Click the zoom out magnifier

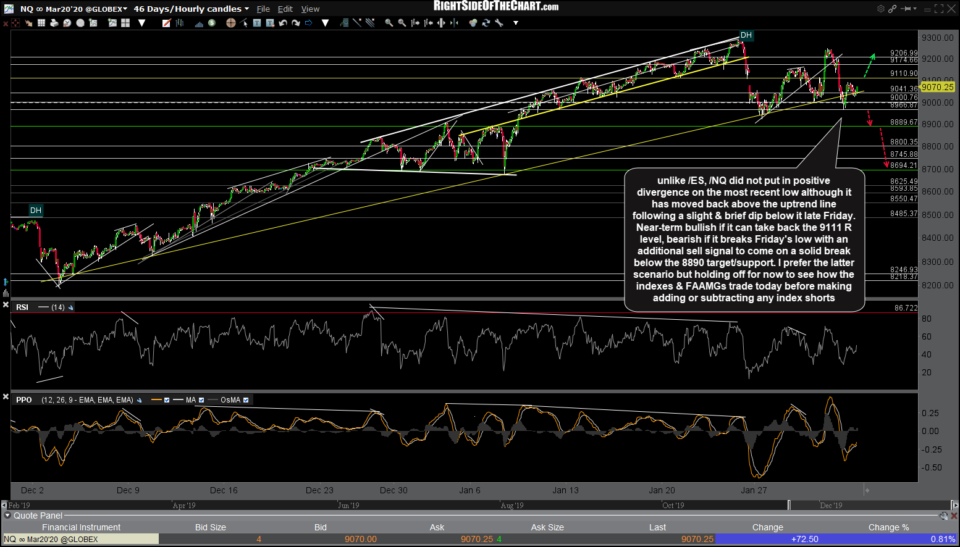(x=402, y=23)
